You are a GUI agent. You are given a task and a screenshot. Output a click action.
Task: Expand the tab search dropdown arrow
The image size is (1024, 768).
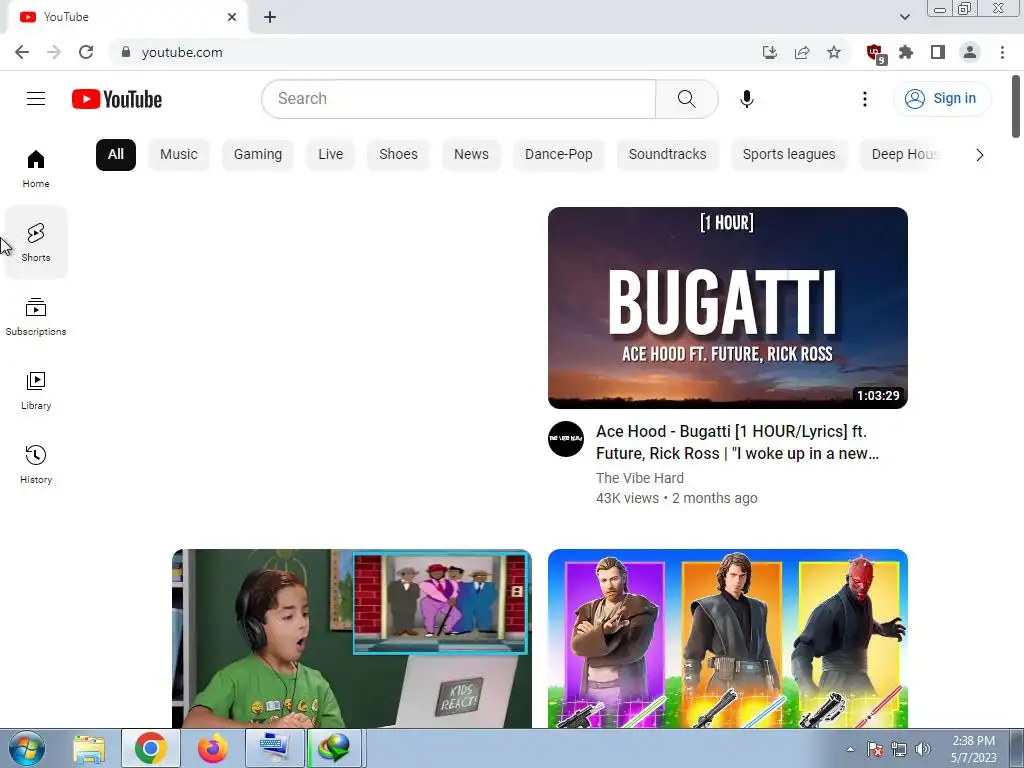(904, 17)
